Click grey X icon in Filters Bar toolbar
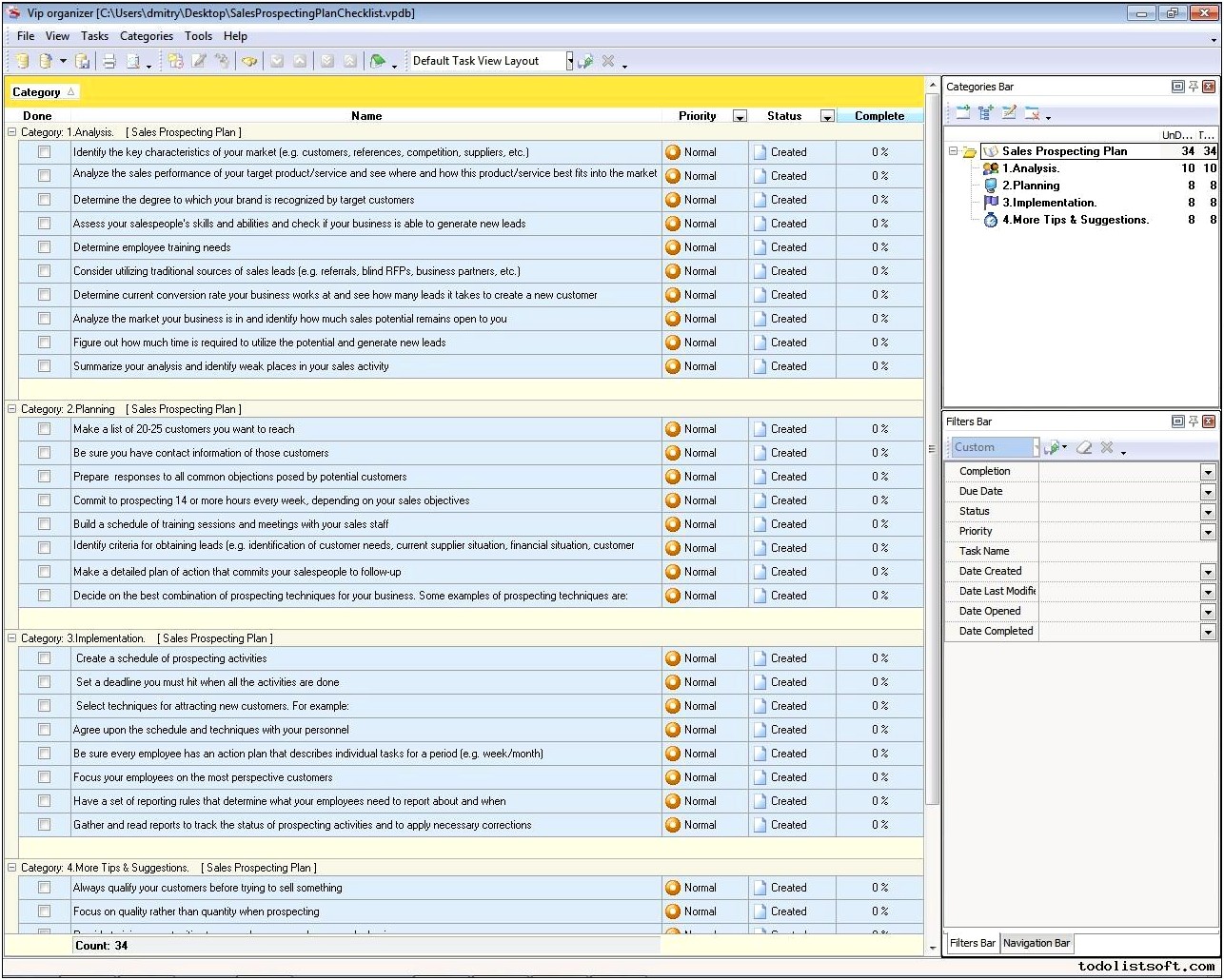This screenshot has width=1224, height=980. [1107, 447]
